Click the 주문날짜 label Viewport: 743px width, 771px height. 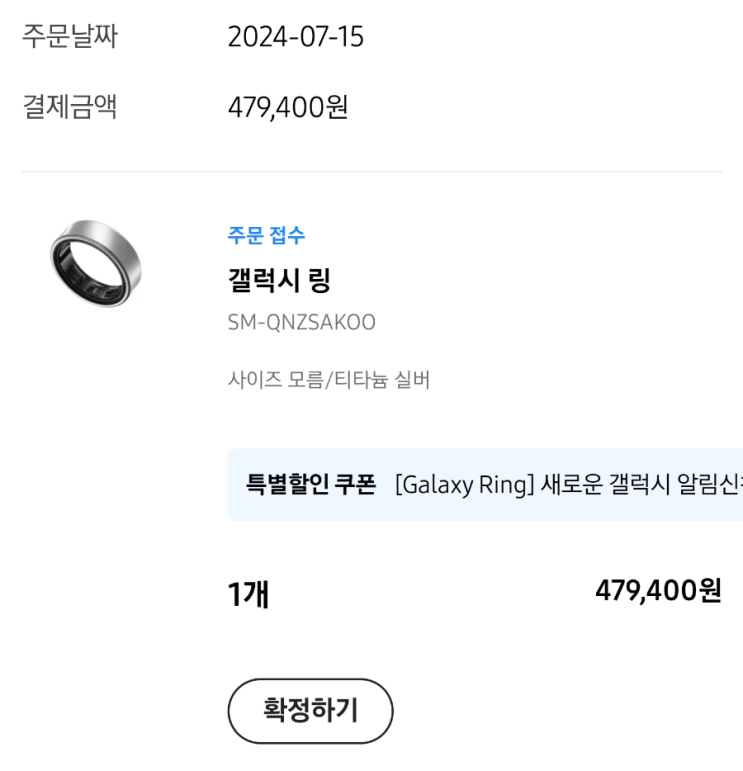pos(70,37)
